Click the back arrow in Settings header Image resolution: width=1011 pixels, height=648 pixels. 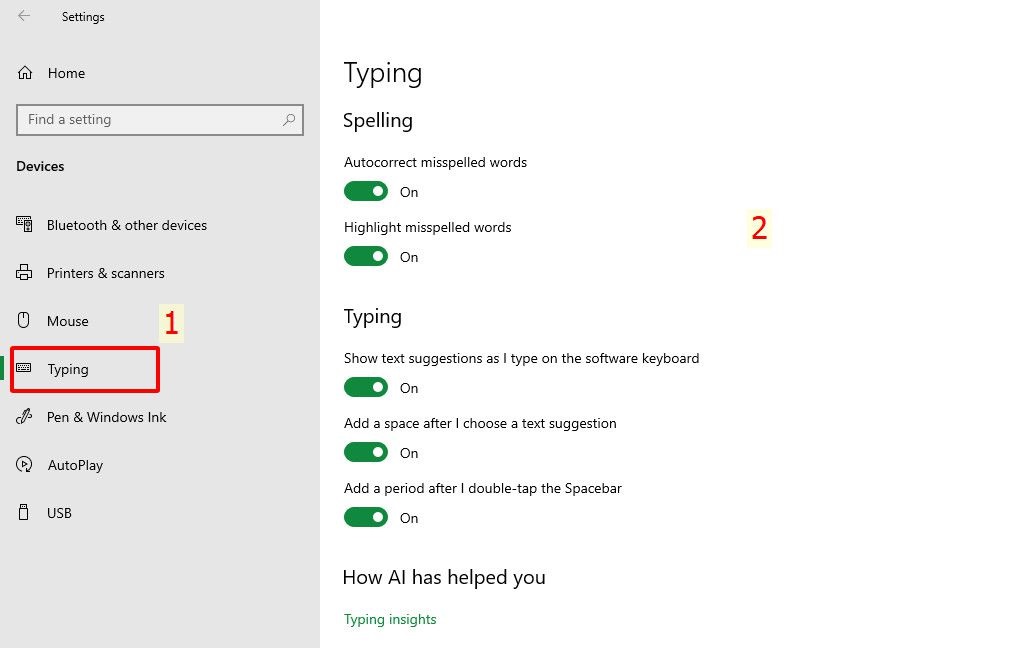(24, 16)
